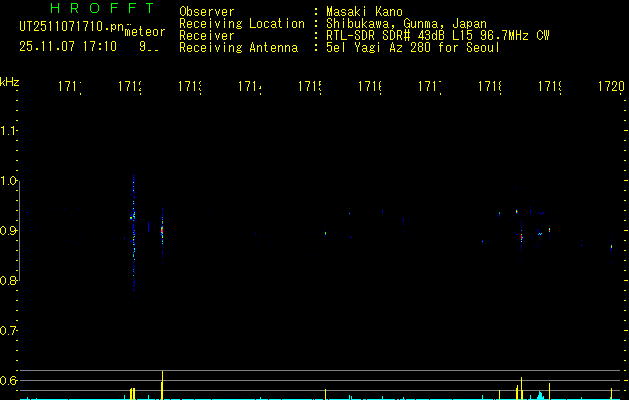
Task: Click the 1720 time axis label
Action: point(611,86)
